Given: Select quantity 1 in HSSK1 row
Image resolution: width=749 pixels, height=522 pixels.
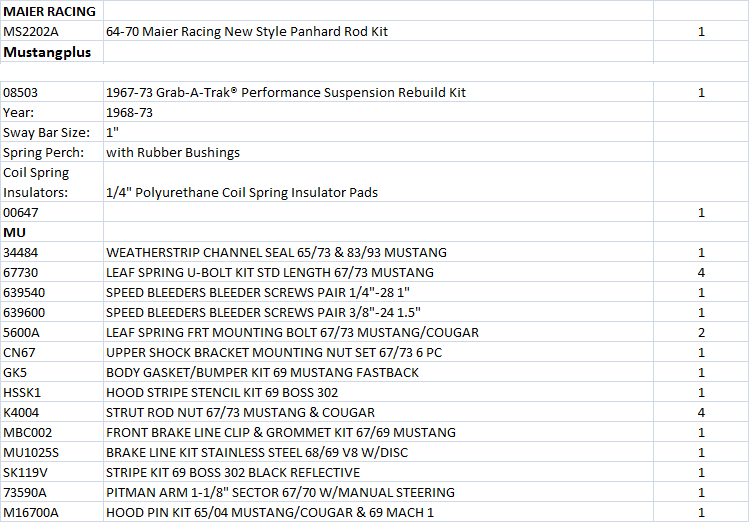Looking at the screenshot, I should [x=701, y=393].
